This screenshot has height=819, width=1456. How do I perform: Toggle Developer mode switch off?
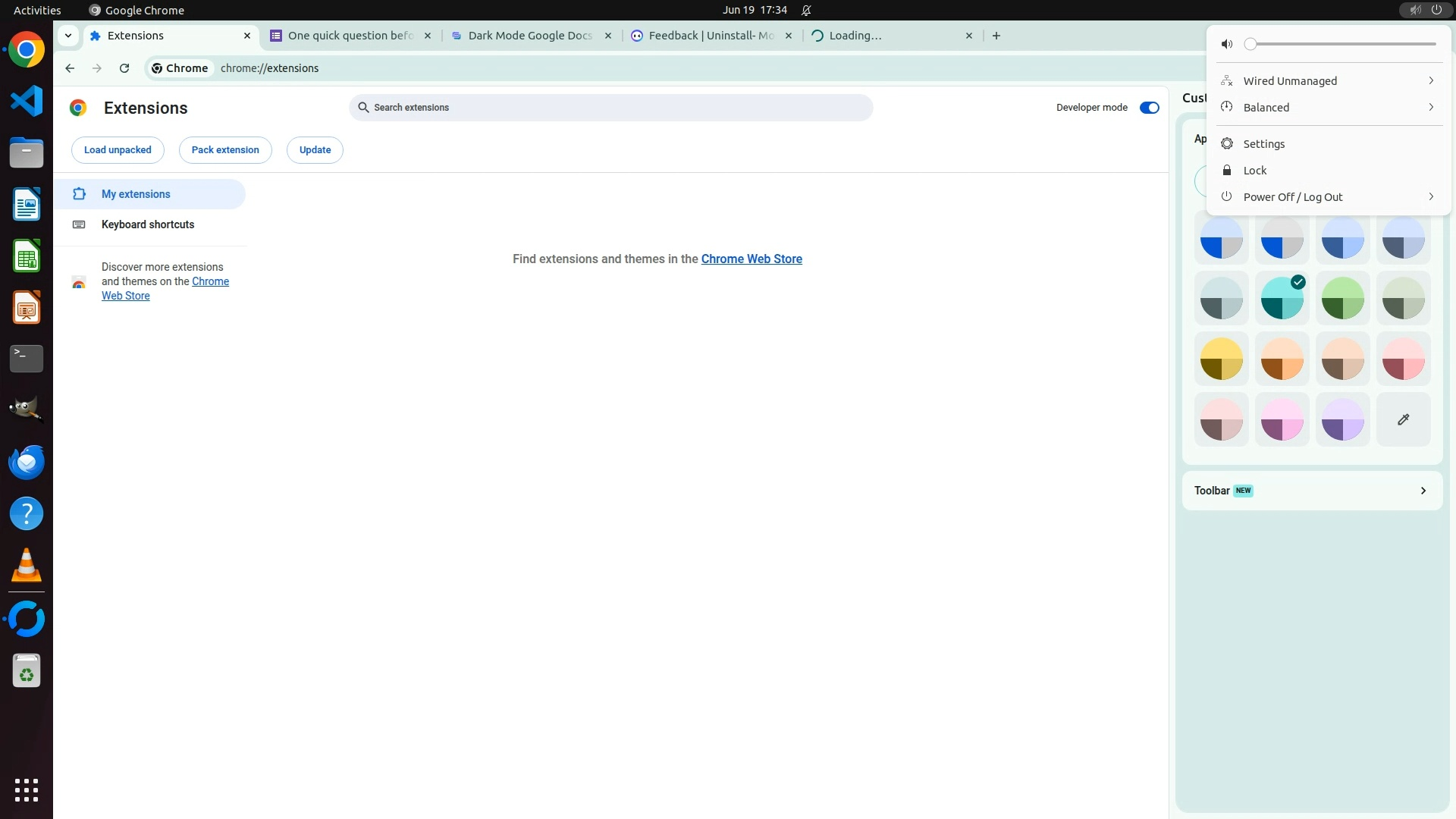click(1149, 108)
